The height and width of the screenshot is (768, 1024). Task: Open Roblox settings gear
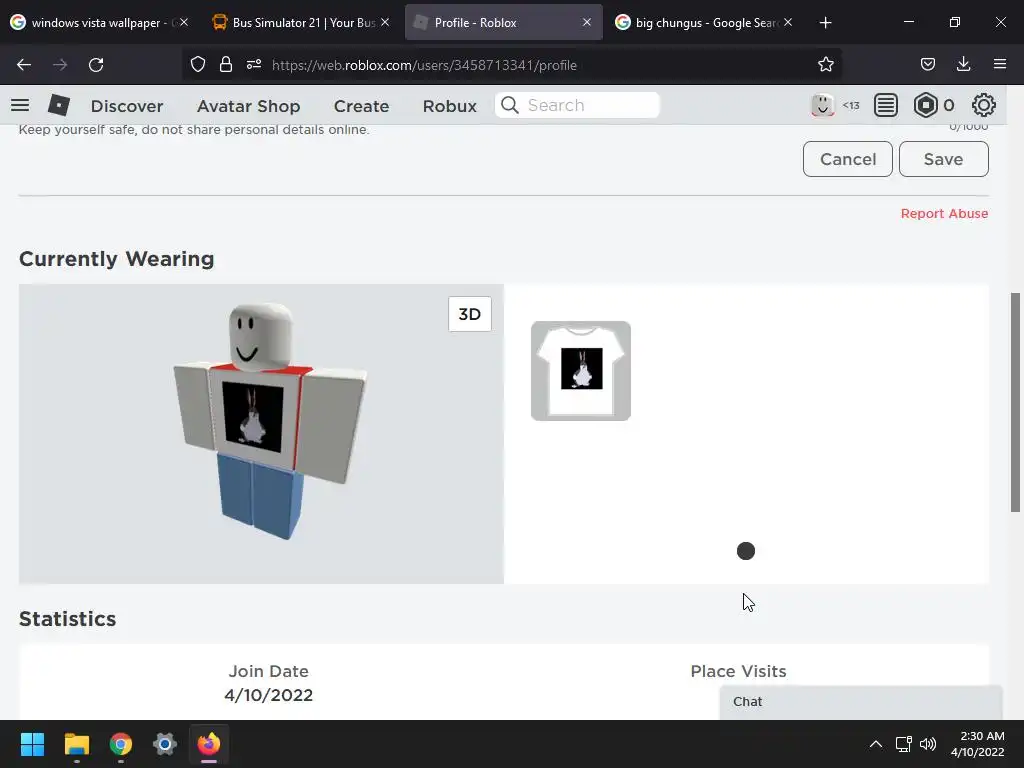pos(984,105)
